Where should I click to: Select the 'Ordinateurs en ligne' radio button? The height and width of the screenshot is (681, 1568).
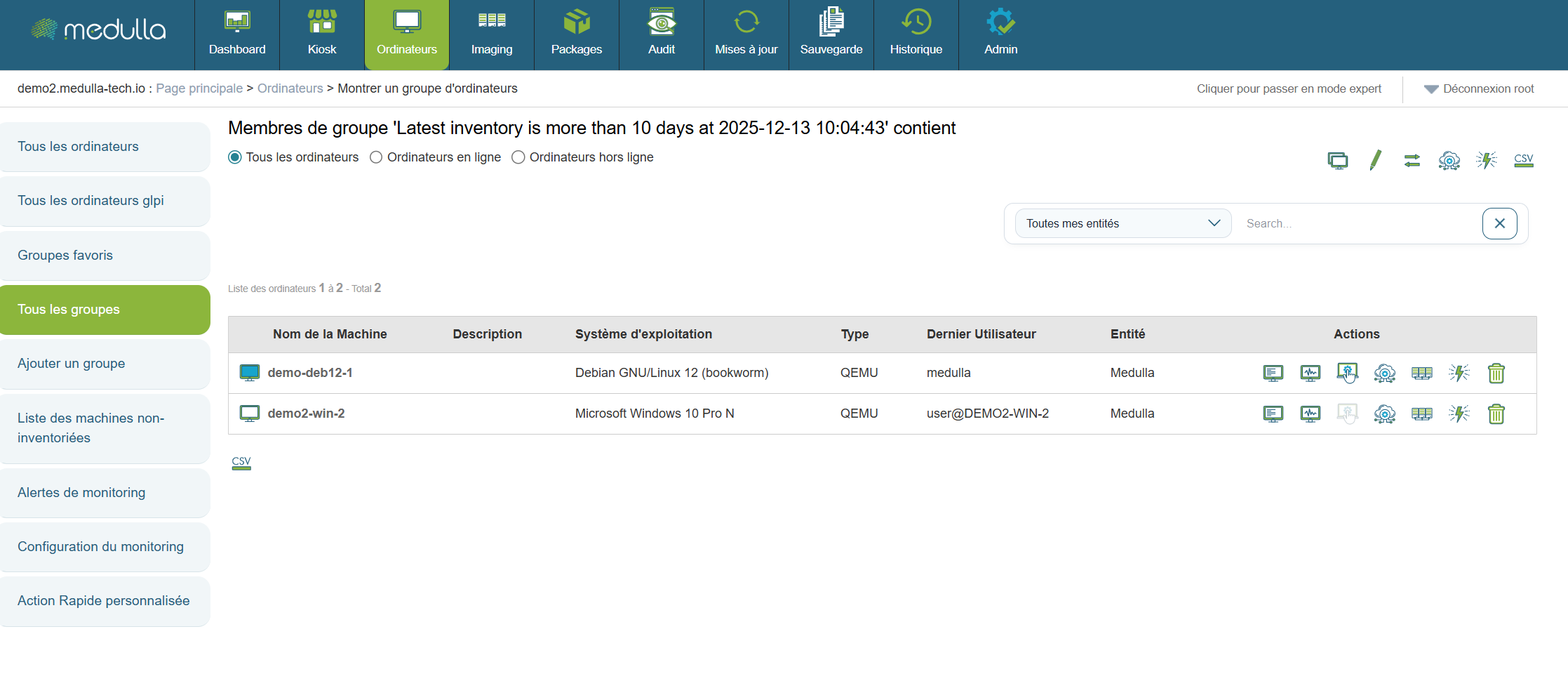[x=376, y=157]
